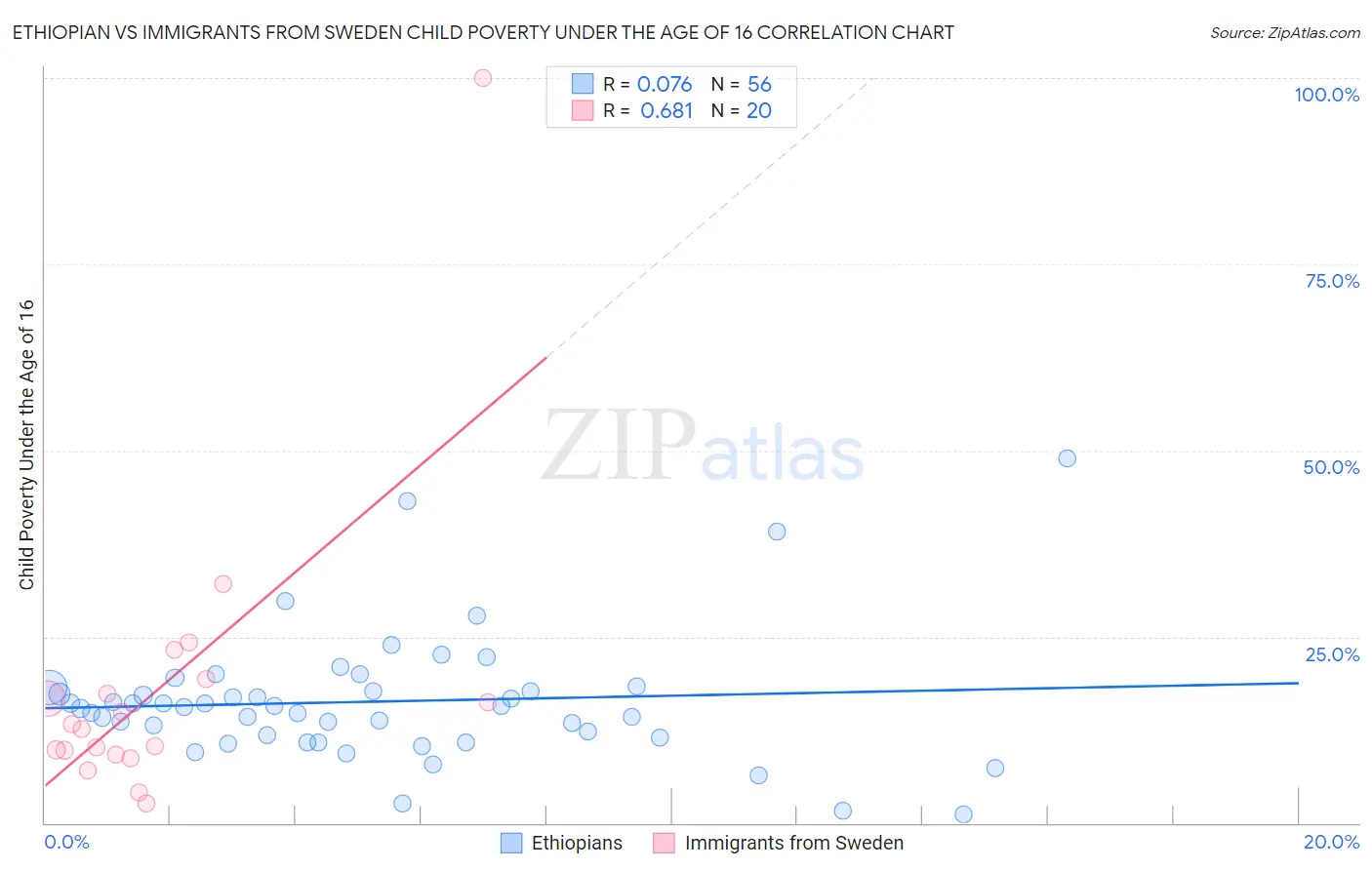Click the N = 56 sample count
The width and height of the screenshot is (1372, 870).
pyautogui.click(x=742, y=84)
